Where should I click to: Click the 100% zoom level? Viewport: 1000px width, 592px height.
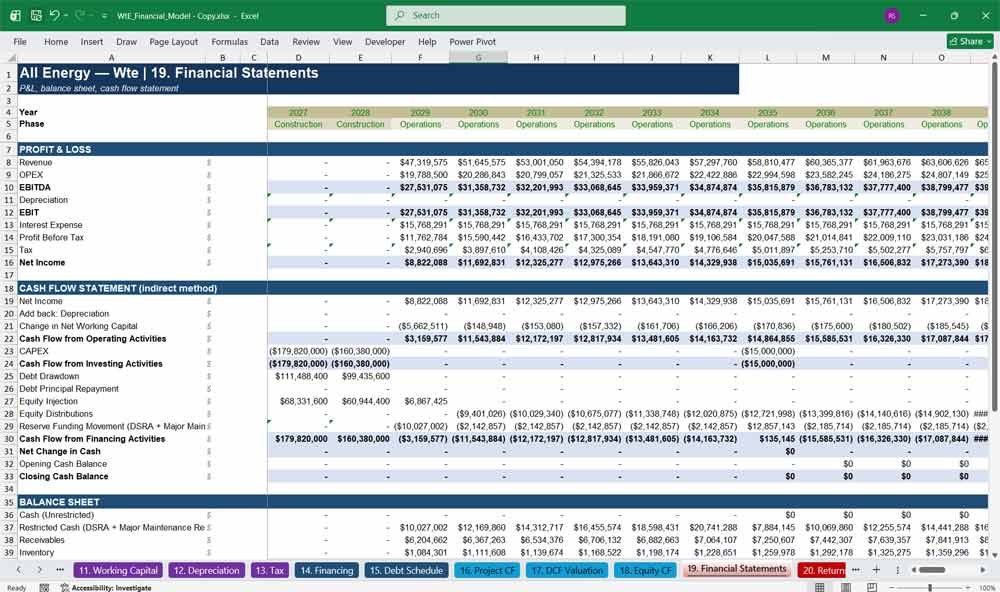pyautogui.click(x=986, y=588)
